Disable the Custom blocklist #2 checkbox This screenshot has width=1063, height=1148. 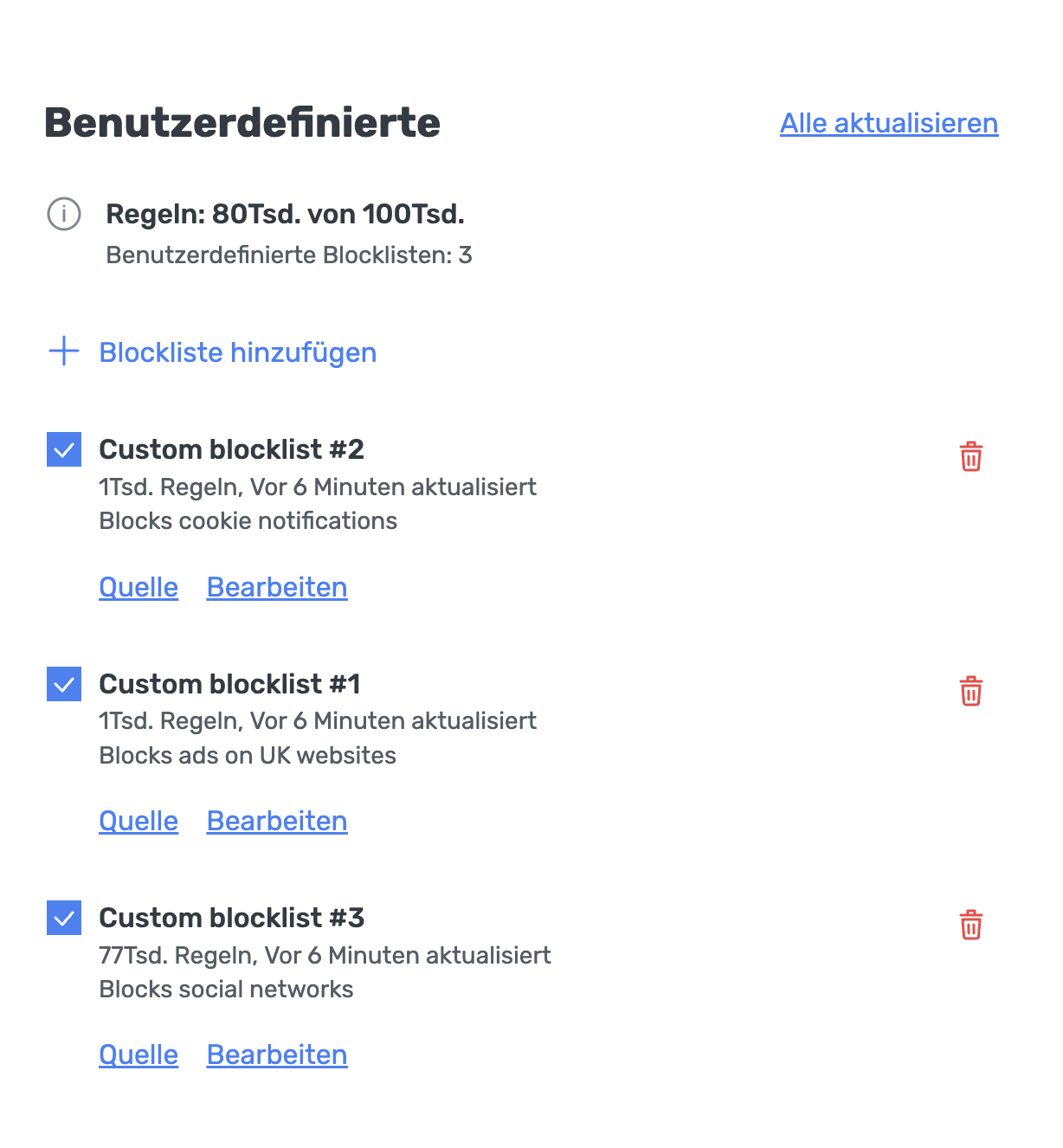(64, 448)
